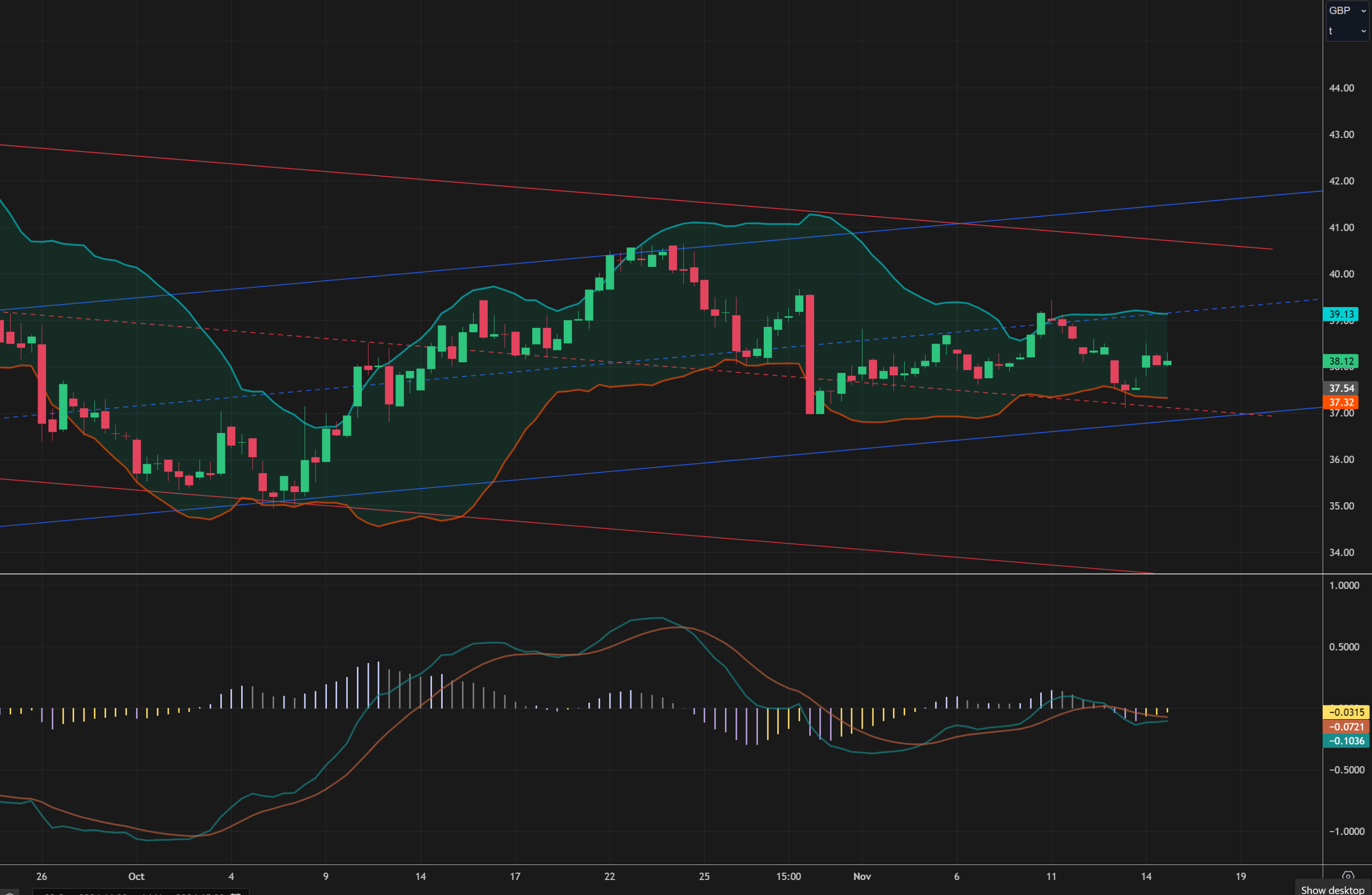
Task: Click the yellow -0.0315 histogram value label
Action: (x=1346, y=712)
